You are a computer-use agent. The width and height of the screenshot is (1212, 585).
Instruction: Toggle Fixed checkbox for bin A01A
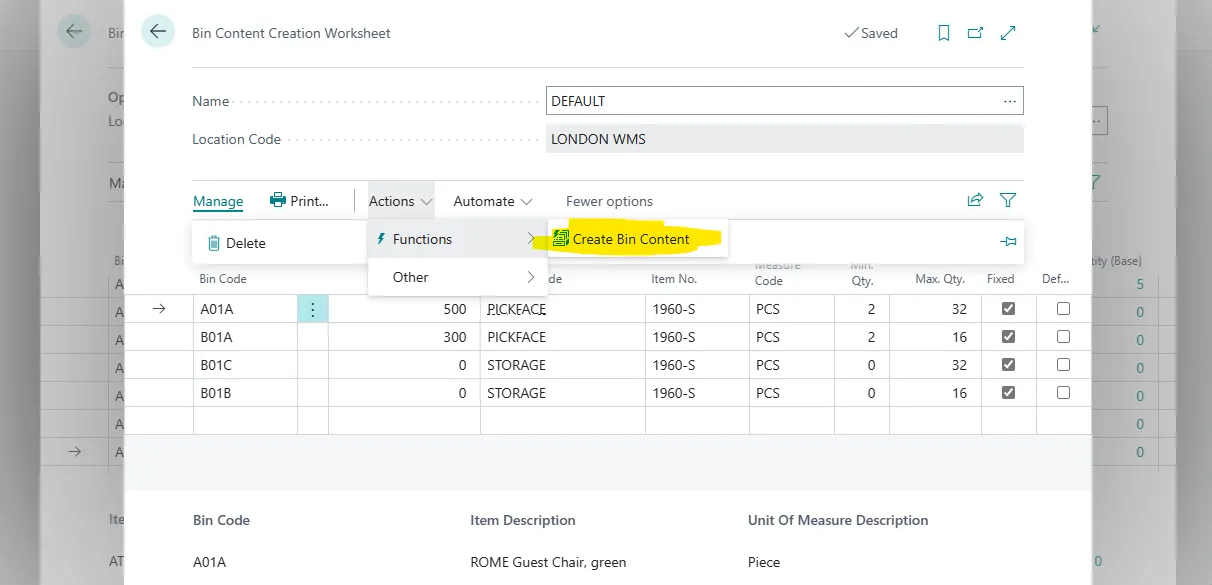(x=1008, y=309)
